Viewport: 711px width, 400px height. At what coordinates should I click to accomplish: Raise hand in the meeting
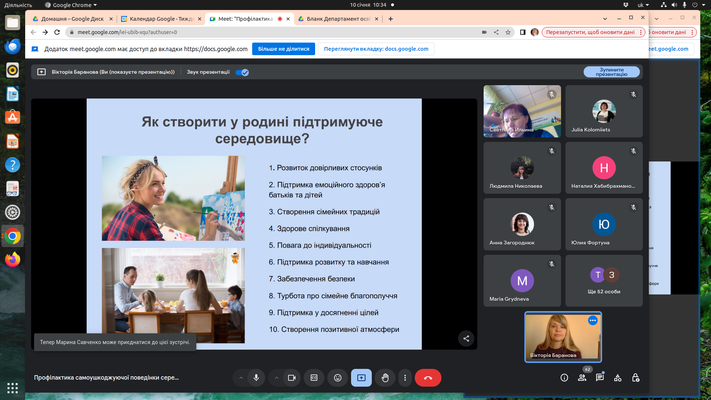coord(385,378)
